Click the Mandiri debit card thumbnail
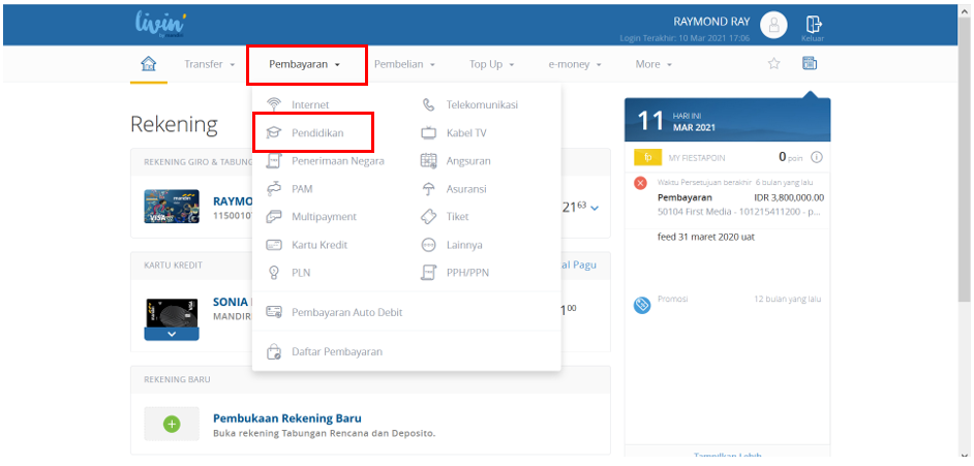 point(171,206)
